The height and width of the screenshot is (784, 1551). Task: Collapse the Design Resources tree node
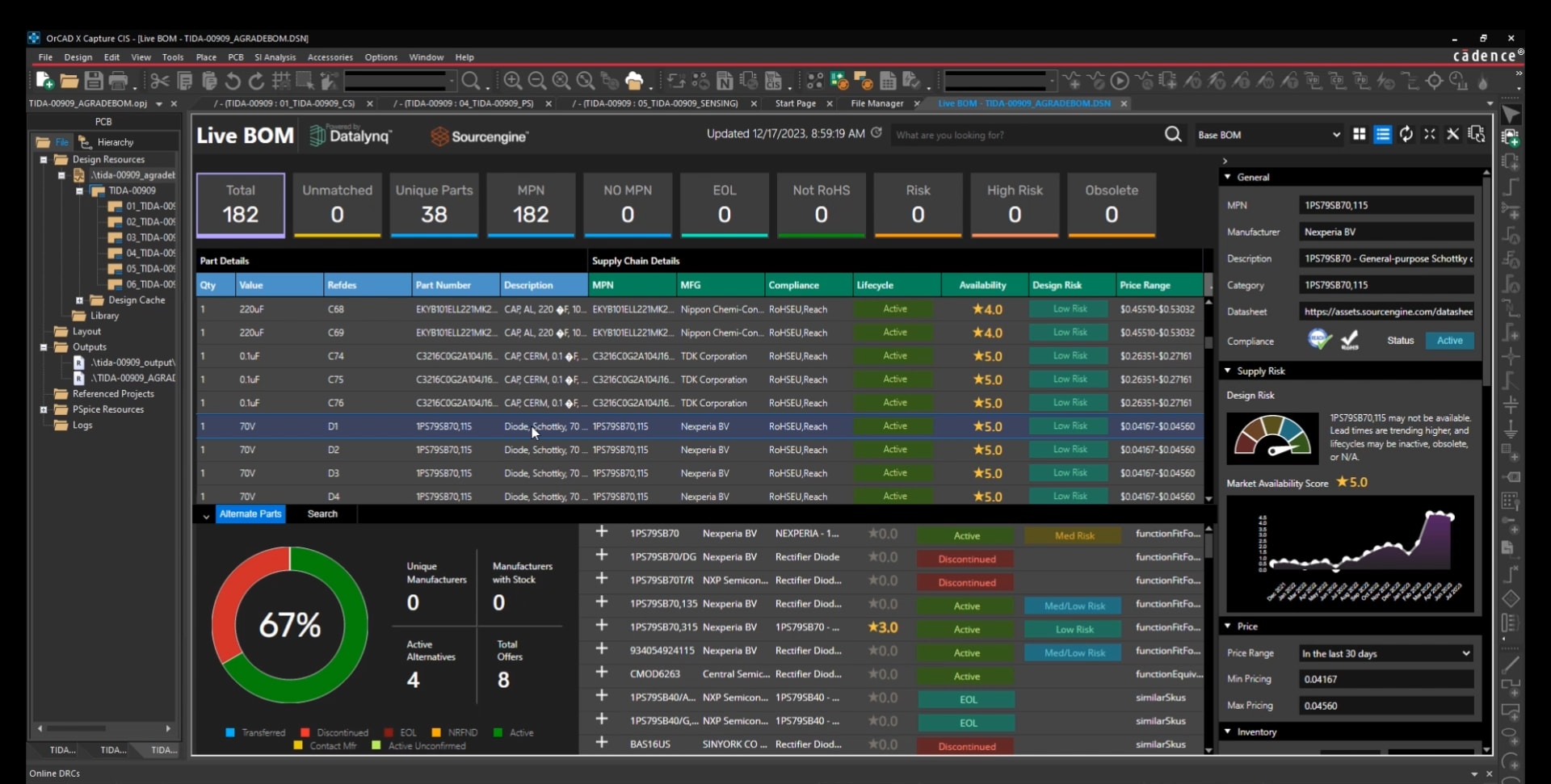44,160
